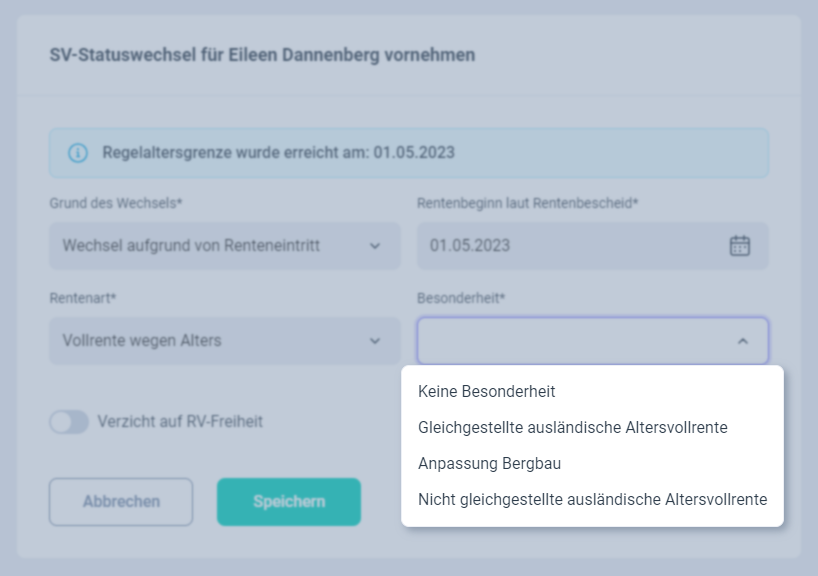Viewport: 818px width, 576px height.
Task: Expand the Rentenart dropdown chevron
Action: 375,341
